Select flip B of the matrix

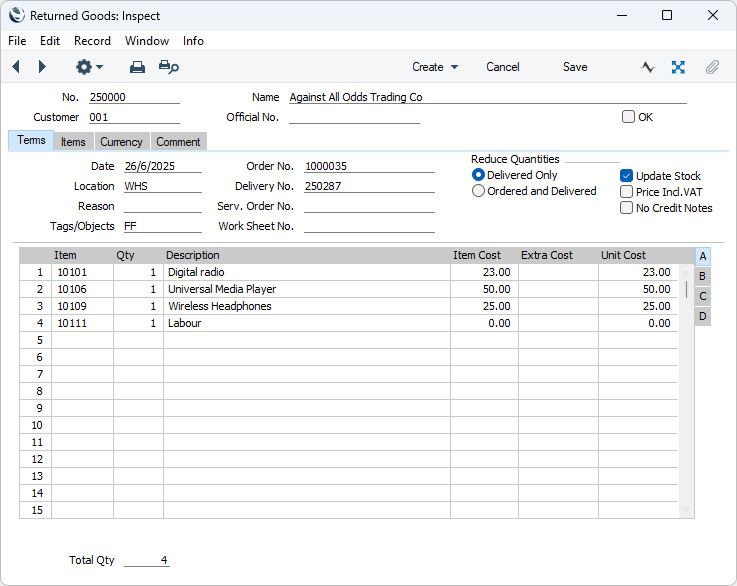[x=703, y=276]
